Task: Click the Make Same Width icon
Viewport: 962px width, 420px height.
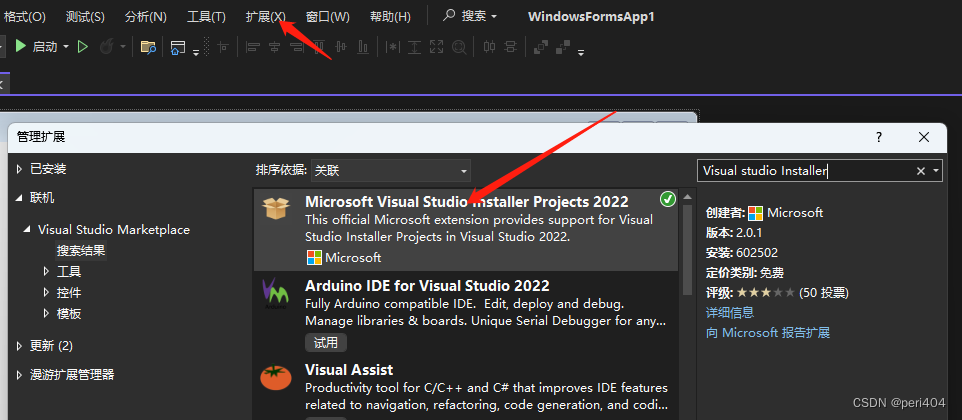Action: click(392, 47)
